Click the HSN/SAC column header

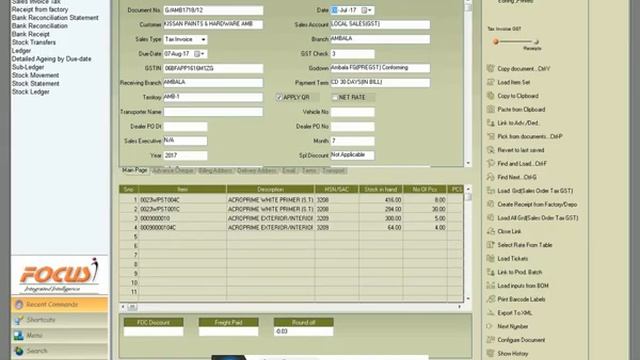(337, 189)
